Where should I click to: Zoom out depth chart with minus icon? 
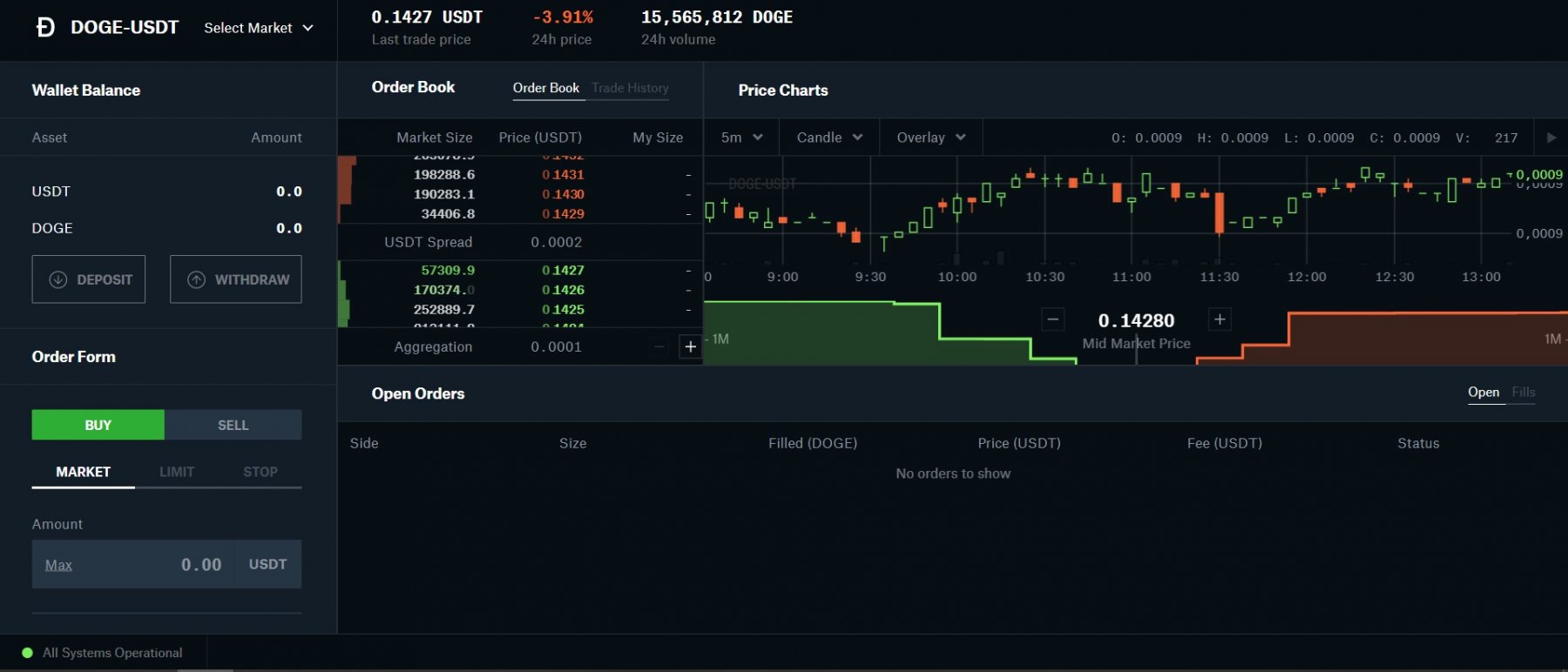[x=1052, y=319]
